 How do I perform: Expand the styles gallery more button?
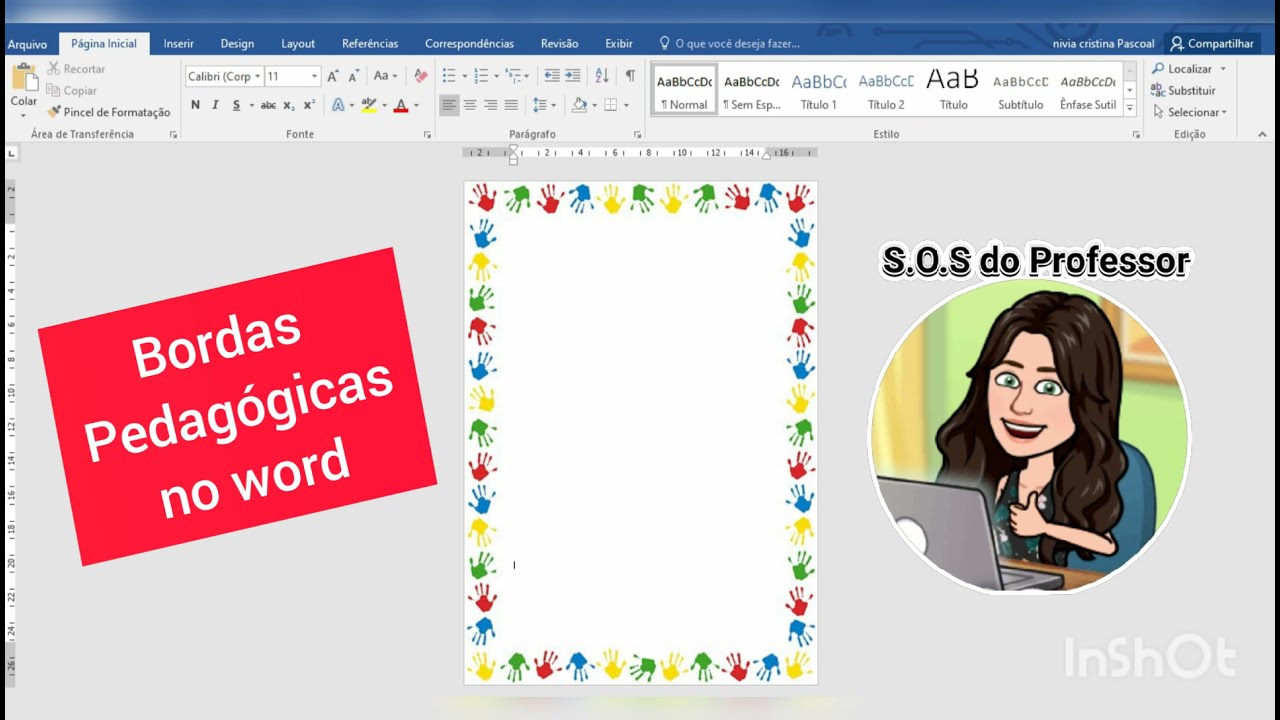(x=1130, y=107)
